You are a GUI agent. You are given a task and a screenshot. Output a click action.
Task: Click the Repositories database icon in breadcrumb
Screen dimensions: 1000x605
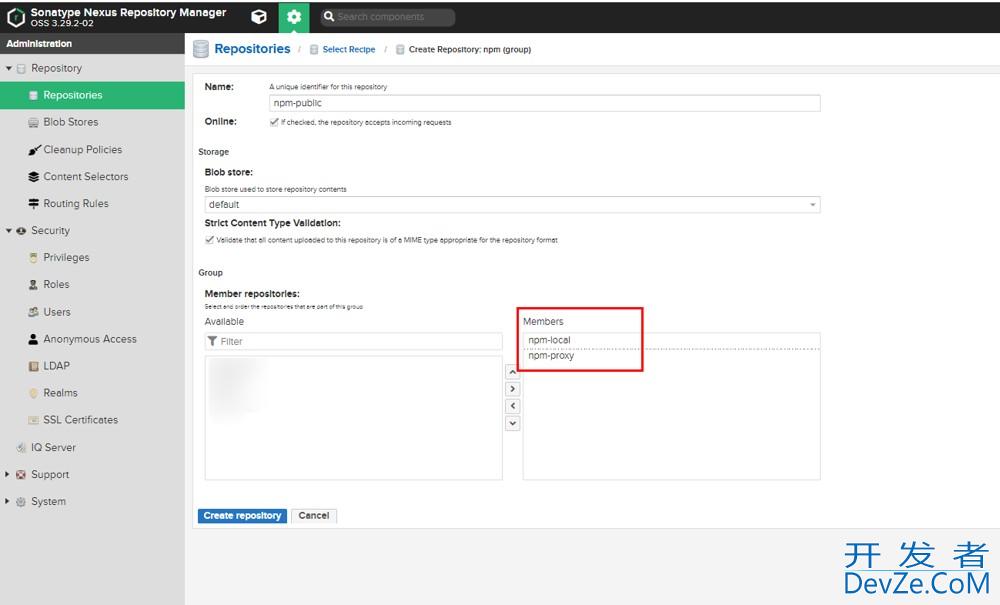point(201,49)
